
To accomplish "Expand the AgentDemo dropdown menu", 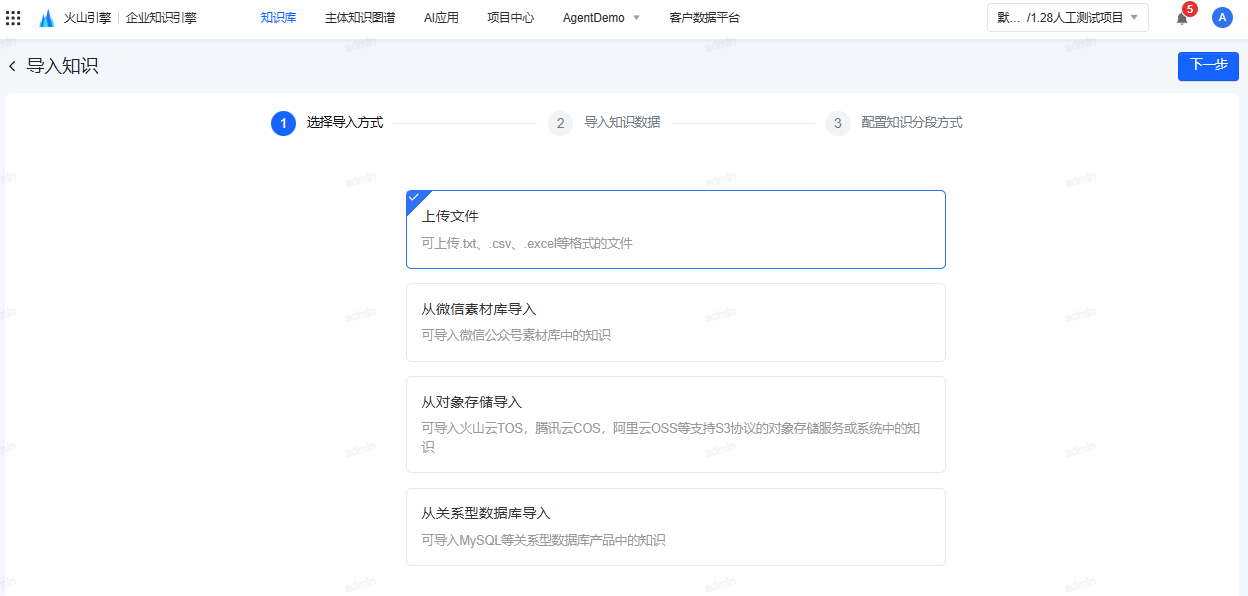I will (x=601, y=18).
